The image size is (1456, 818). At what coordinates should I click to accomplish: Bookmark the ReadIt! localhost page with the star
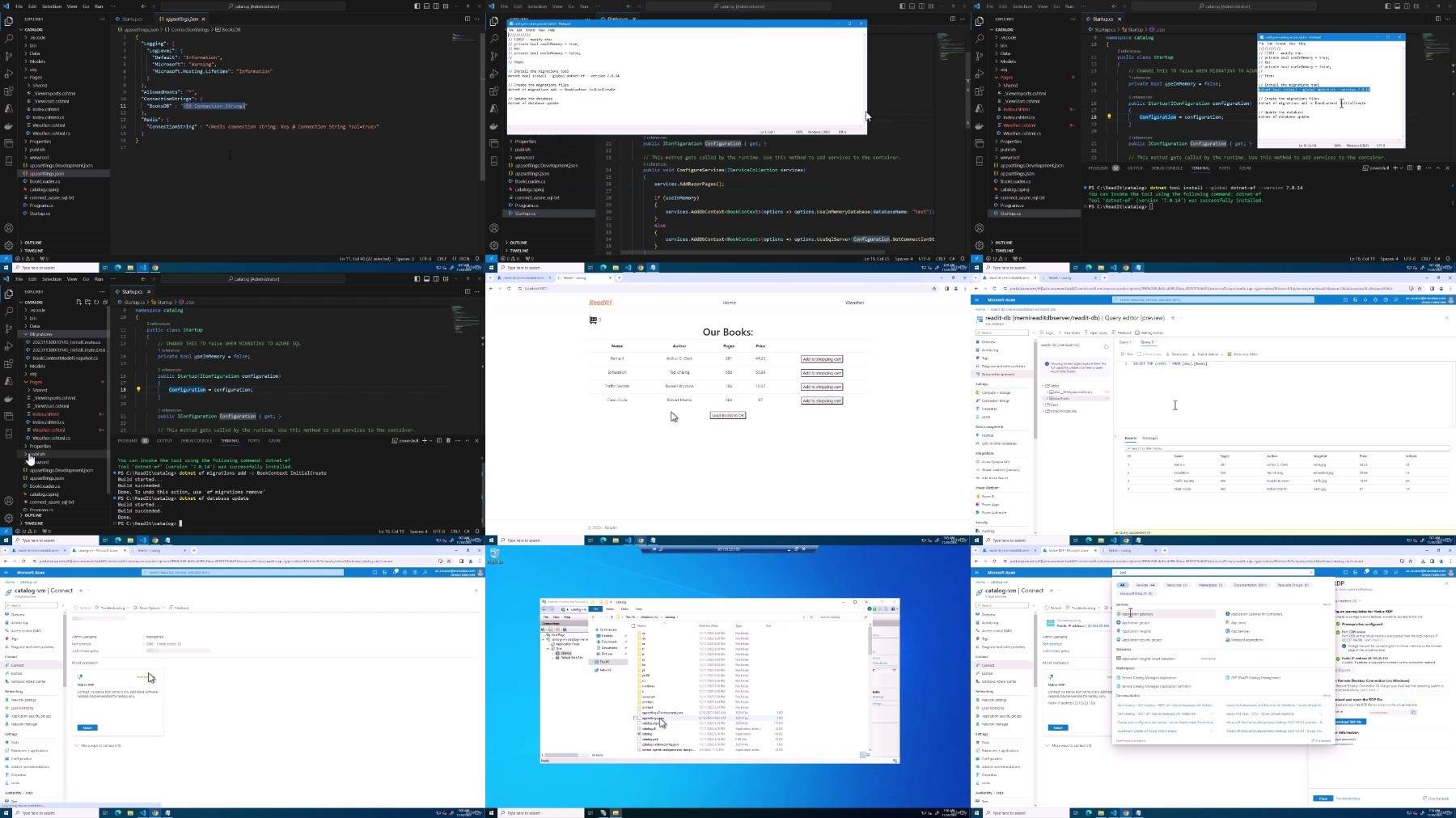[934, 288]
